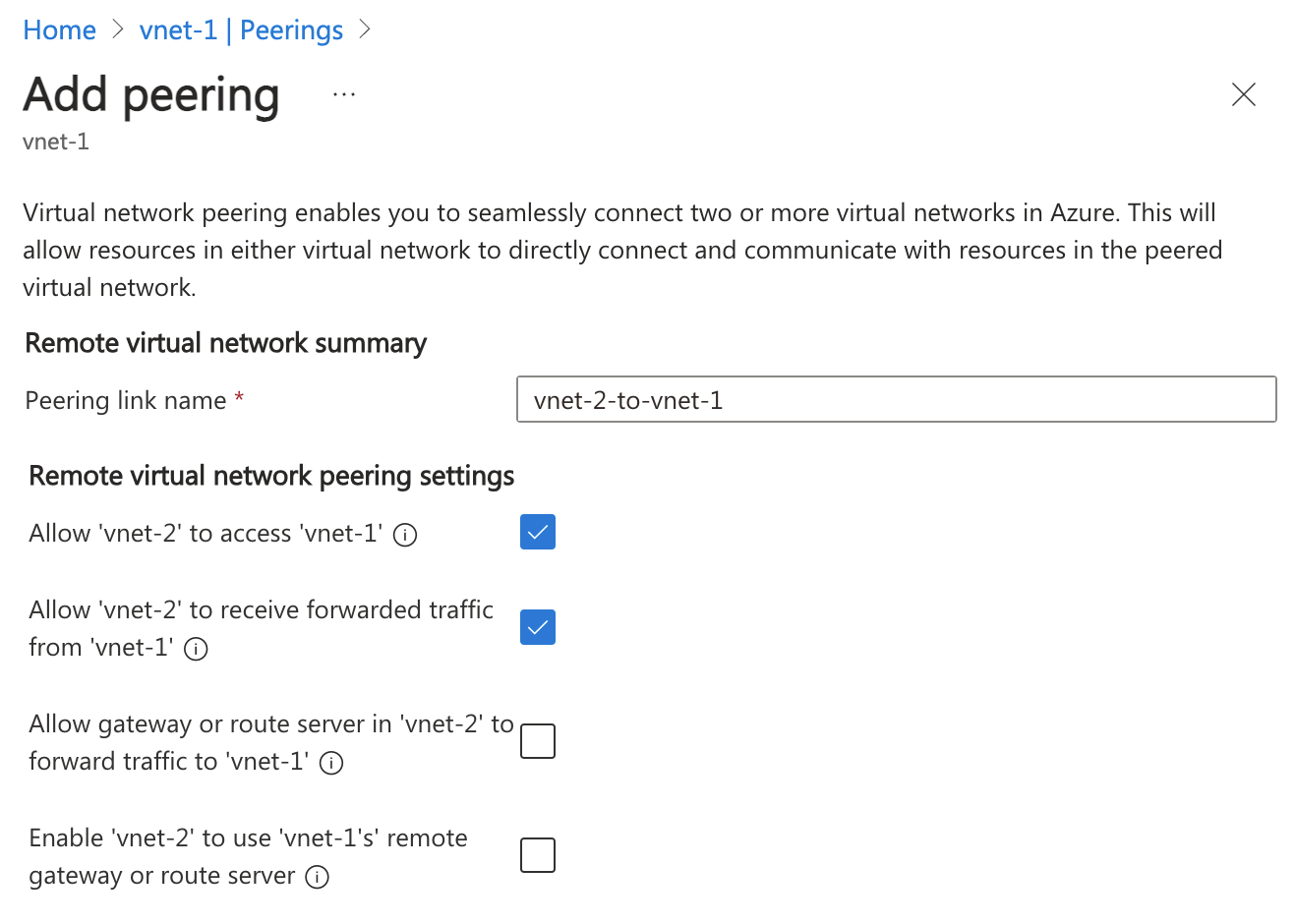Image resolution: width=1295 pixels, height=924 pixels.
Task: Open info icon next to remote gateway setting
Action: 317,877
